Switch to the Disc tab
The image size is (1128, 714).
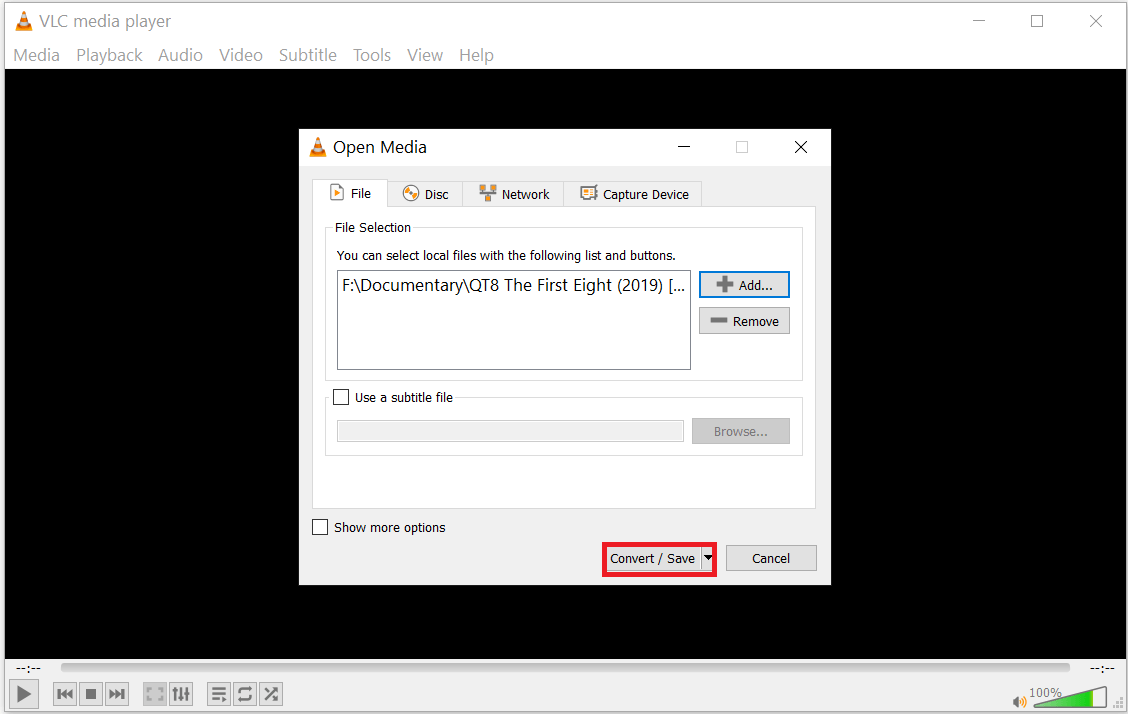[425, 194]
